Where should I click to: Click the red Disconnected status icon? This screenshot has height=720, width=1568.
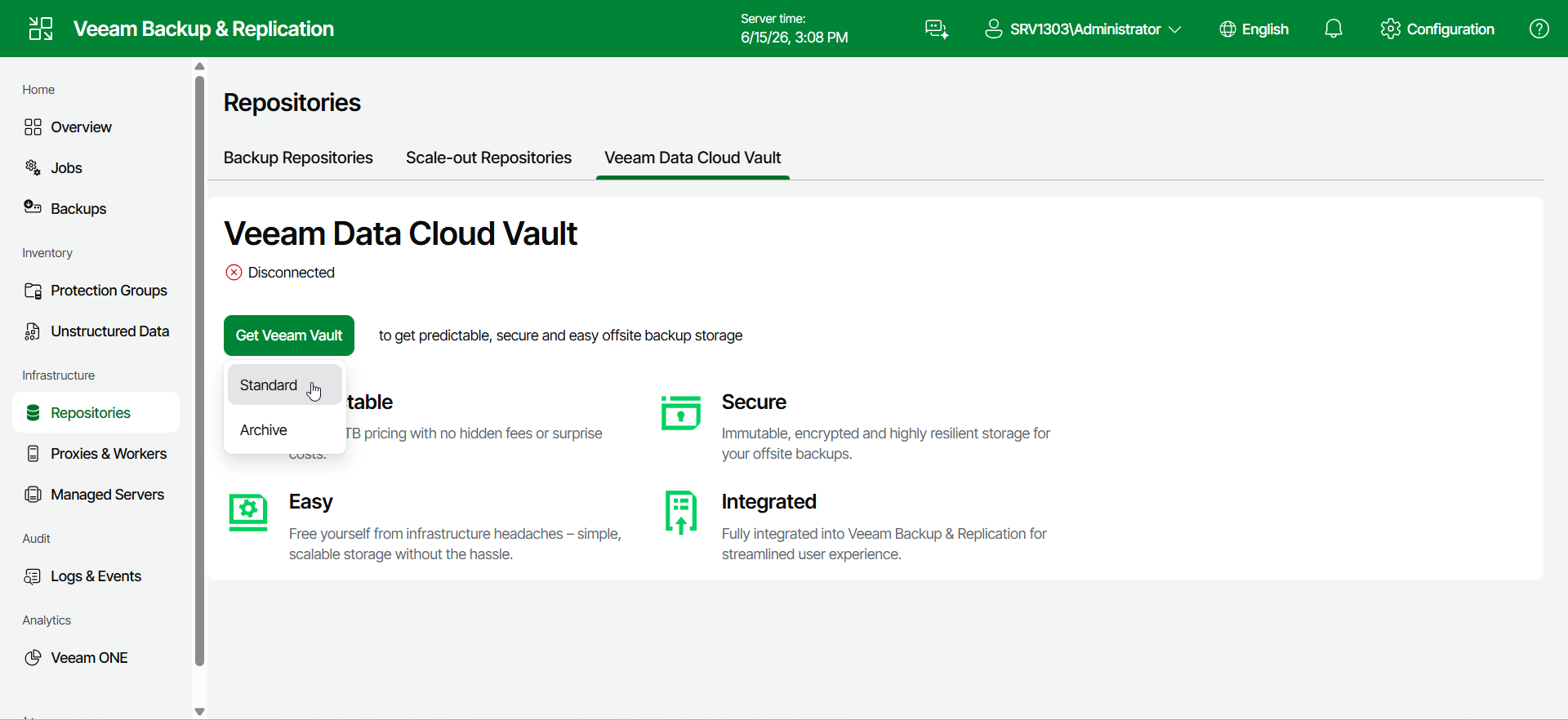point(234,273)
